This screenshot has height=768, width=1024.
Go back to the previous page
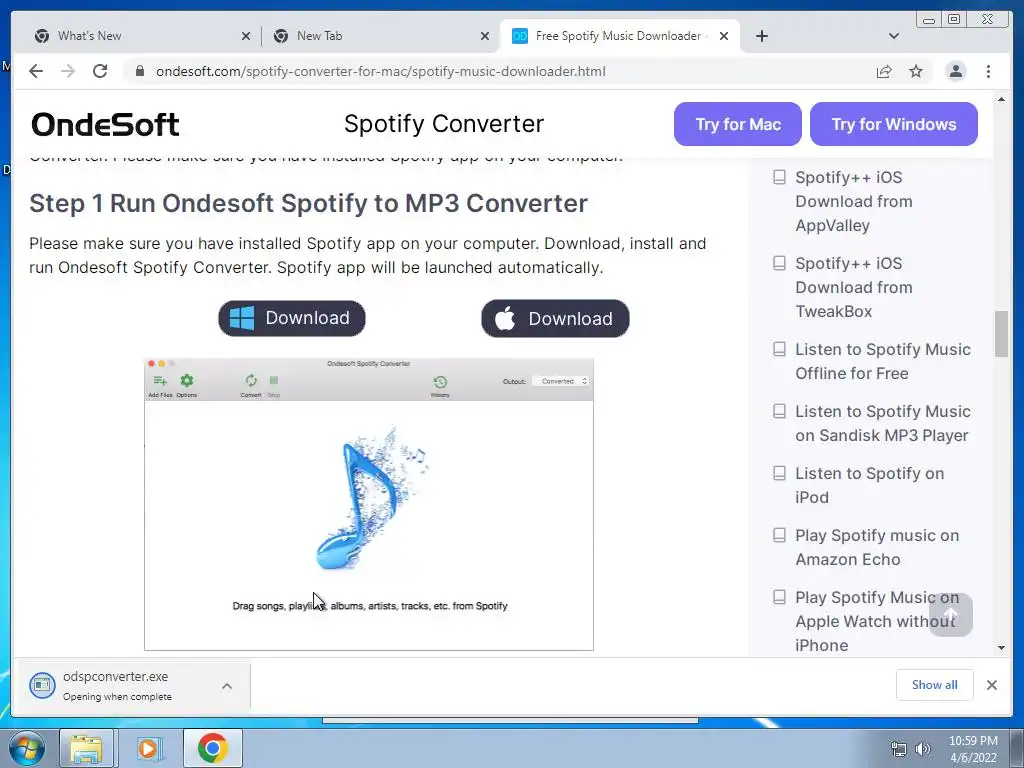click(x=36, y=71)
